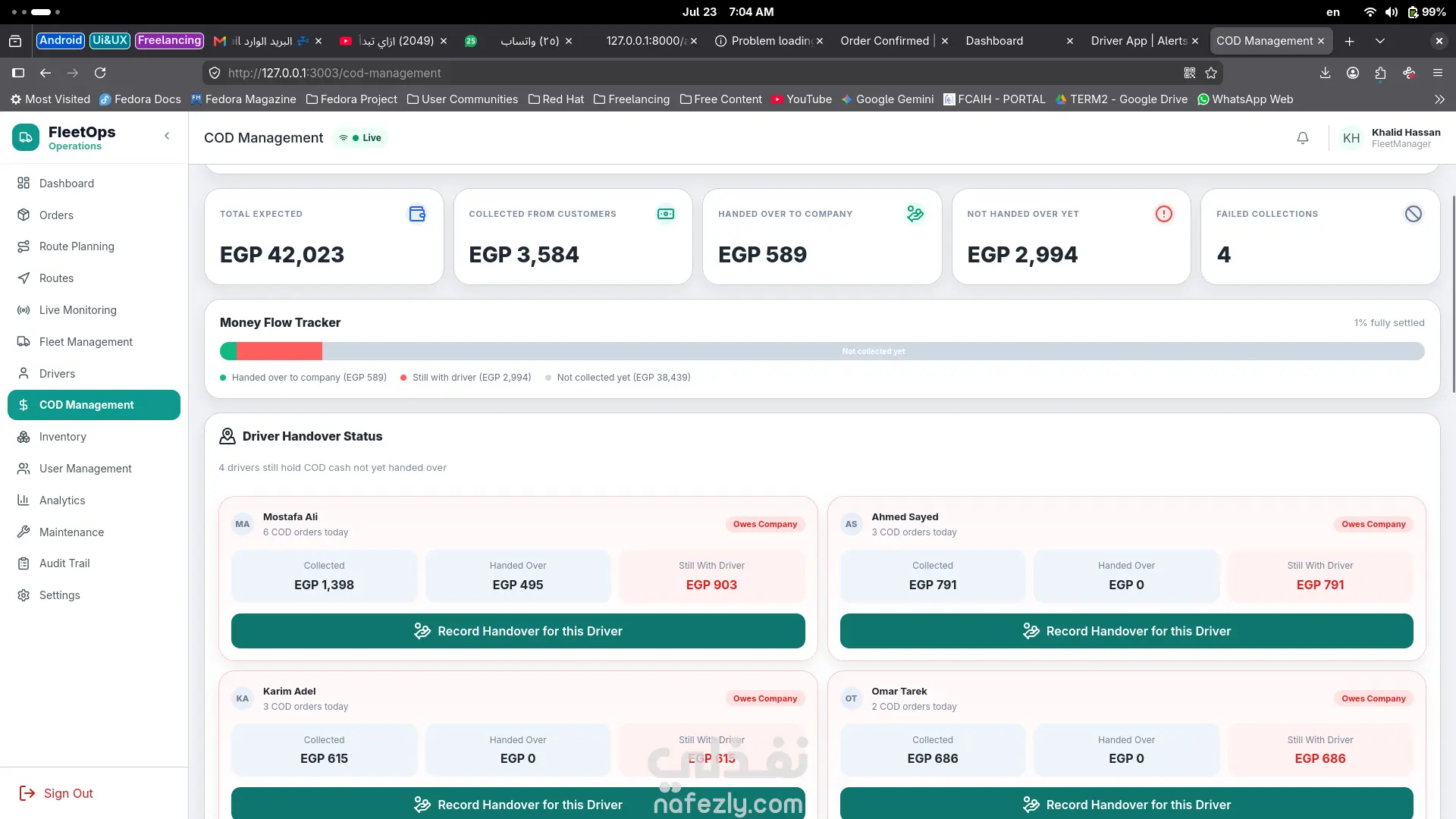Click Owes Company badge for Mostafa Ali
This screenshot has width=1456, height=819.
[764, 524]
